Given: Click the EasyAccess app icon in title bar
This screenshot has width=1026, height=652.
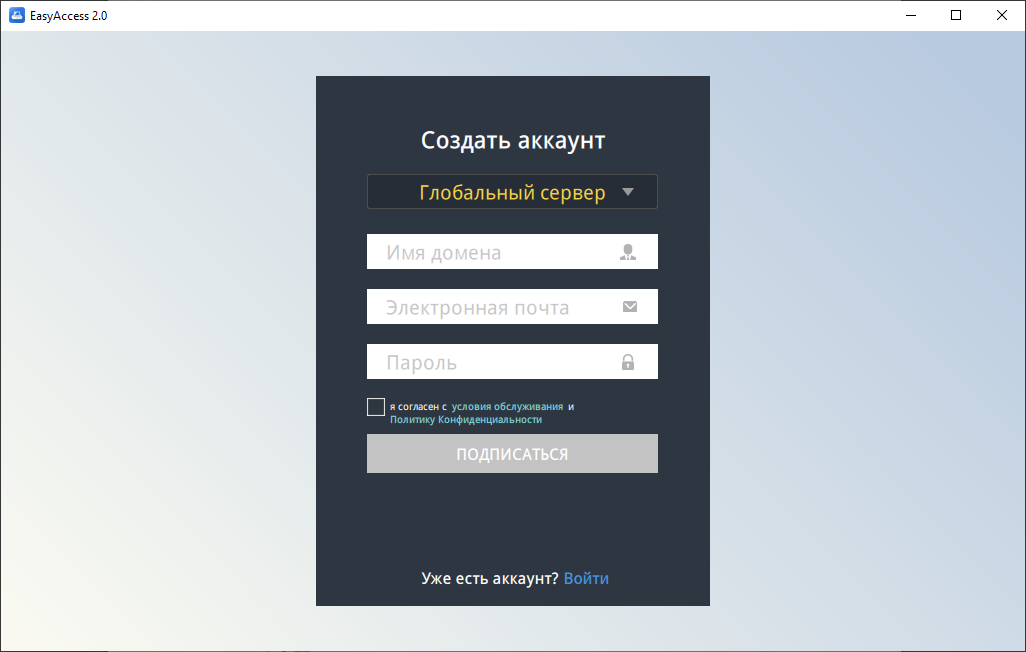Looking at the screenshot, I should click(16, 15).
